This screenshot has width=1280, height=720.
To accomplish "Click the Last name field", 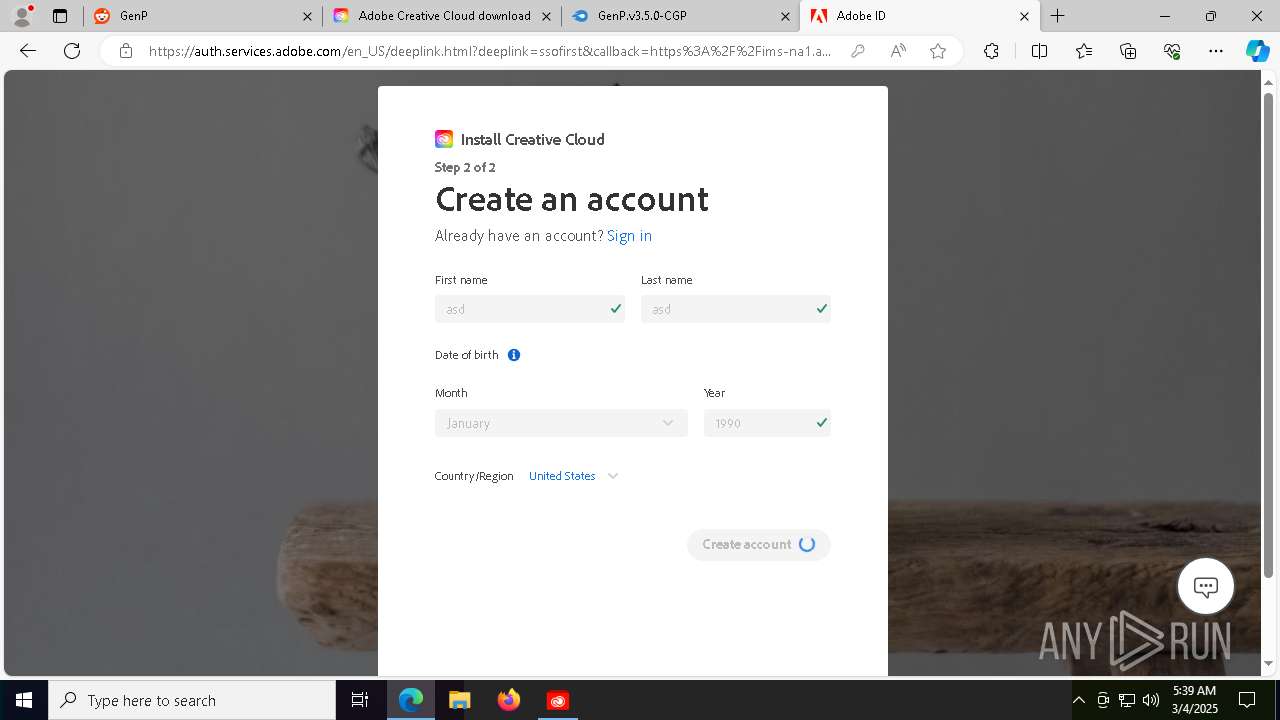I will point(736,309).
